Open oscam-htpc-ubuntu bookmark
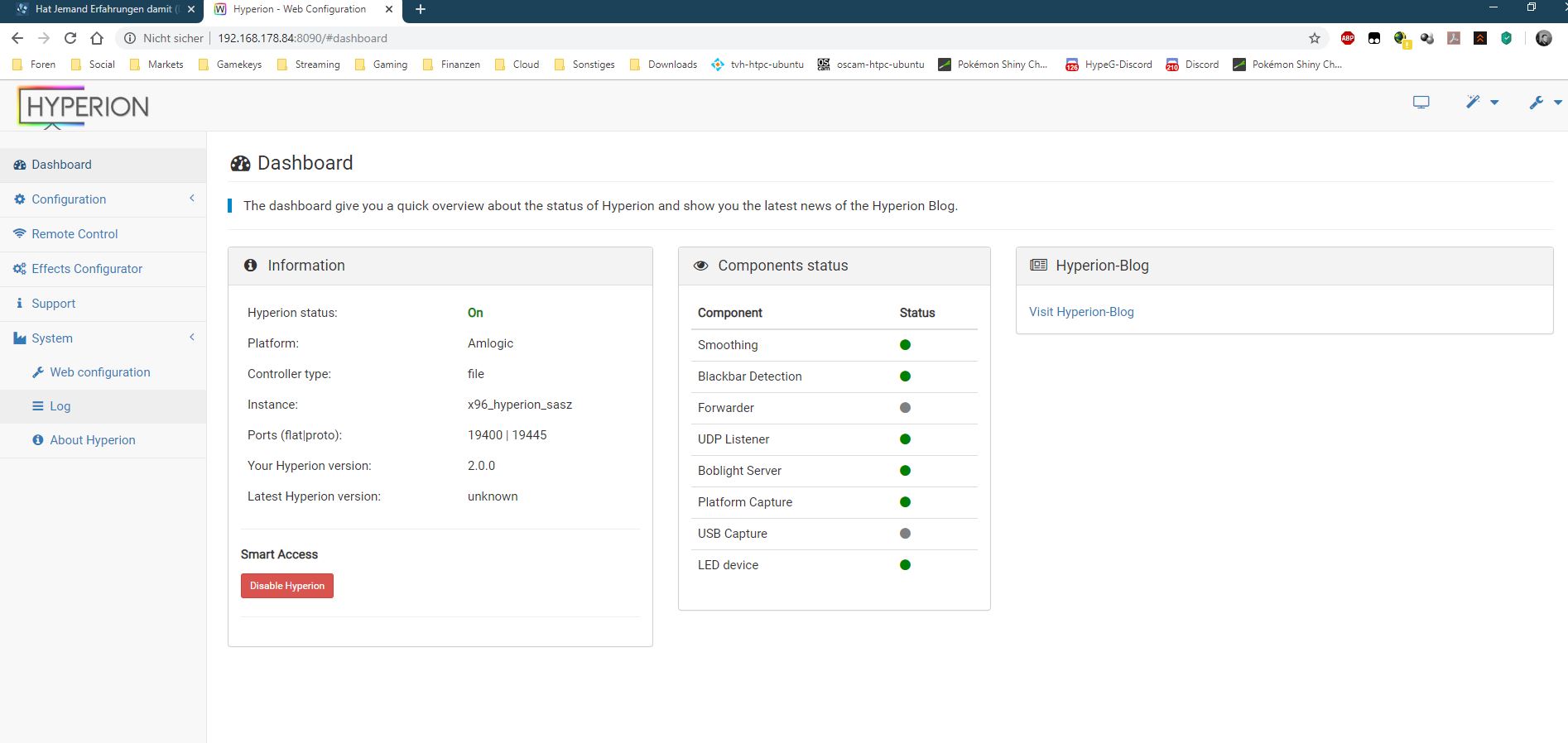Image resolution: width=1568 pixels, height=743 pixels. (x=871, y=65)
